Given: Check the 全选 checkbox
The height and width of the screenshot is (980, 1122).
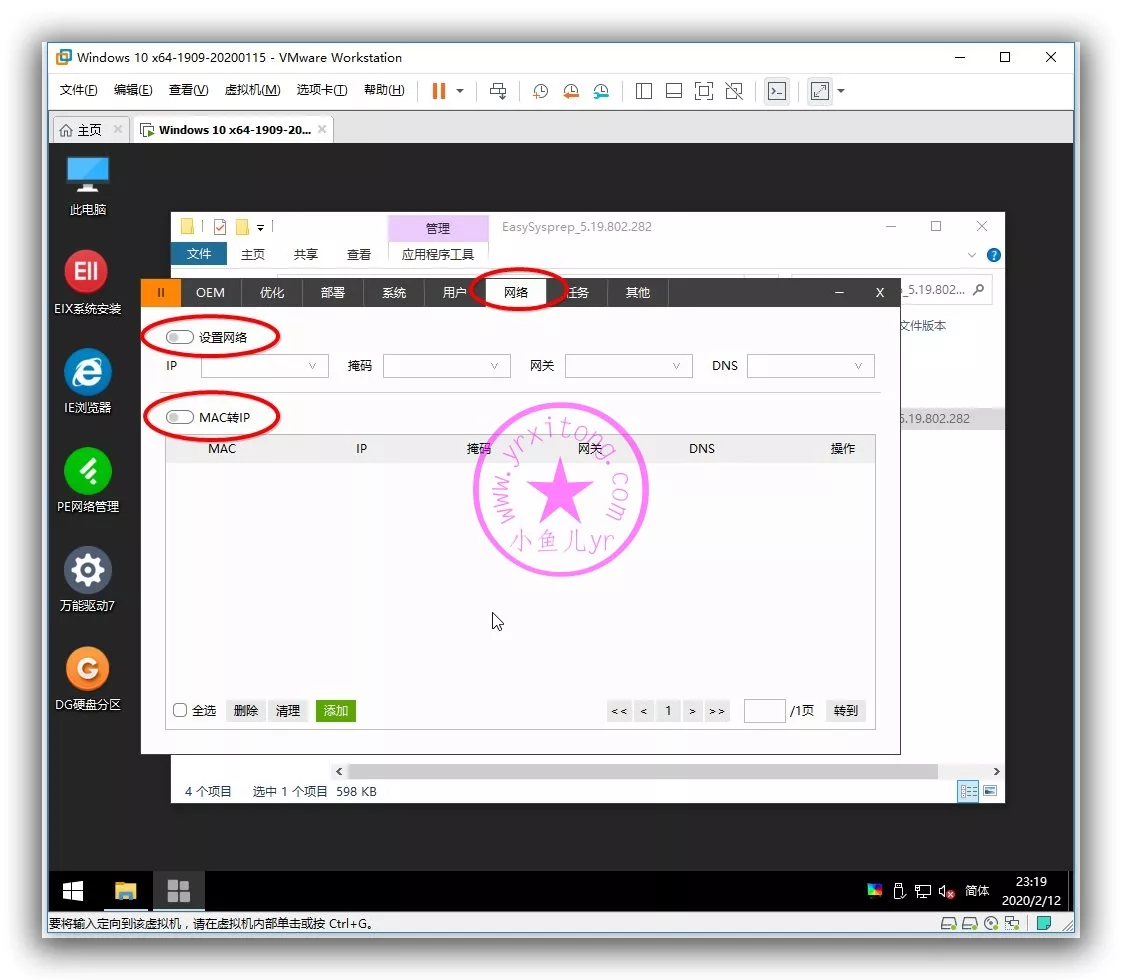Looking at the screenshot, I should pos(180,710).
